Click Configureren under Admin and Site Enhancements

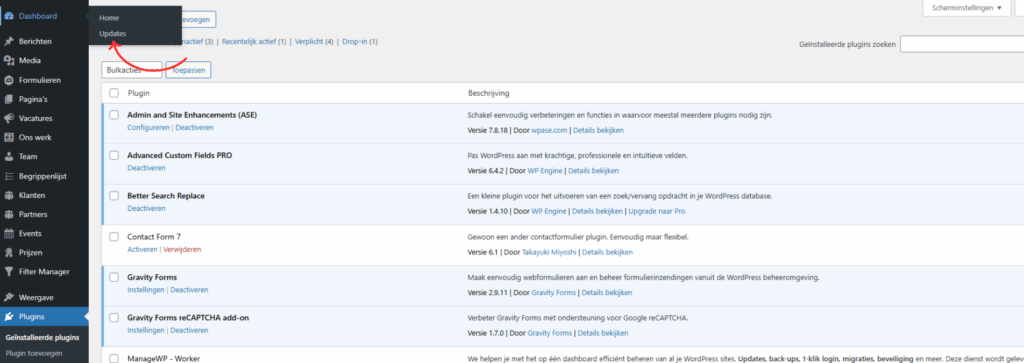tap(148, 127)
